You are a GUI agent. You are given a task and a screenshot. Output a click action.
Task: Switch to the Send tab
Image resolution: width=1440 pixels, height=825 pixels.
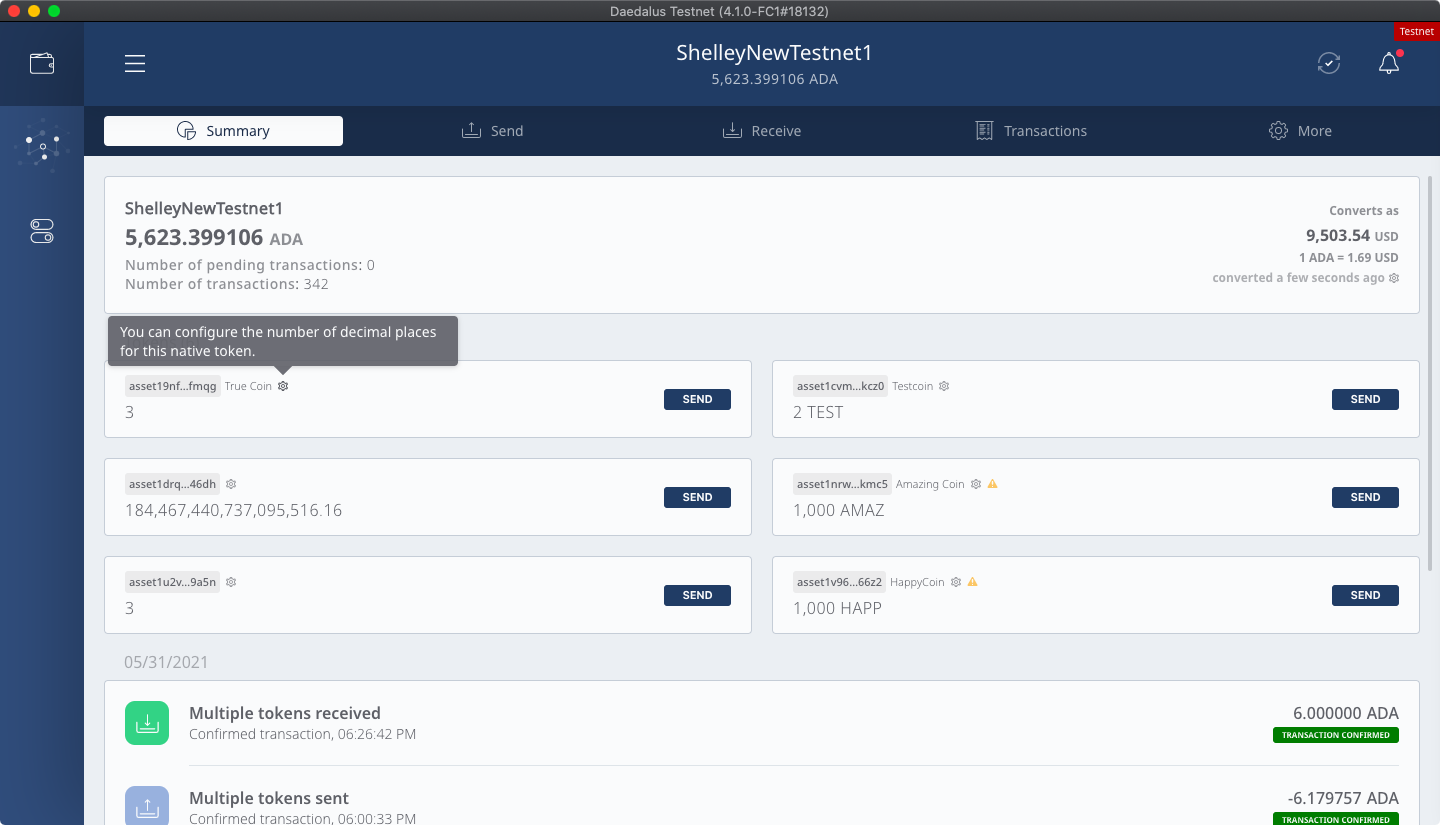pos(493,131)
